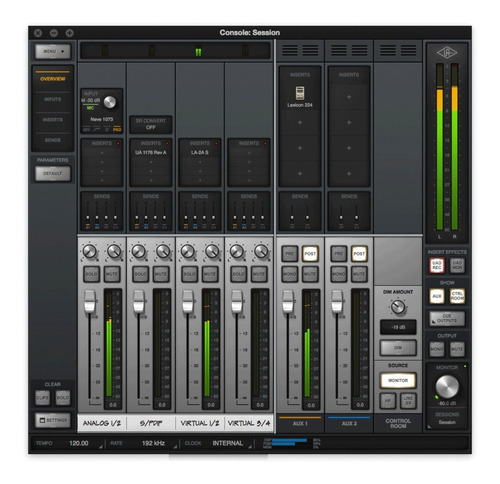This screenshot has height=484, width=500.
Task: Enable UAD REC insert effects mode
Action: 437,265
